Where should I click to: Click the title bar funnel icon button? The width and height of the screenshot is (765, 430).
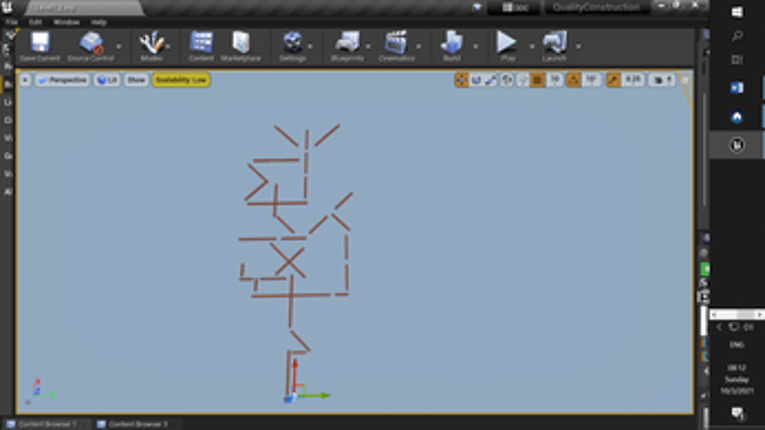477,7
